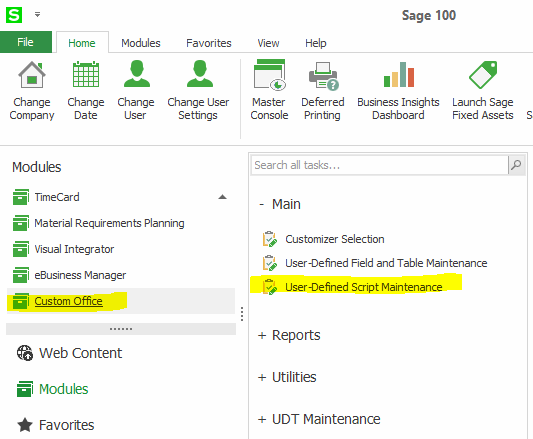Image resolution: width=533 pixels, height=439 pixels.
Task: Open Customizer Selection task
Action: pyautogui.click(x=335, y=239)
